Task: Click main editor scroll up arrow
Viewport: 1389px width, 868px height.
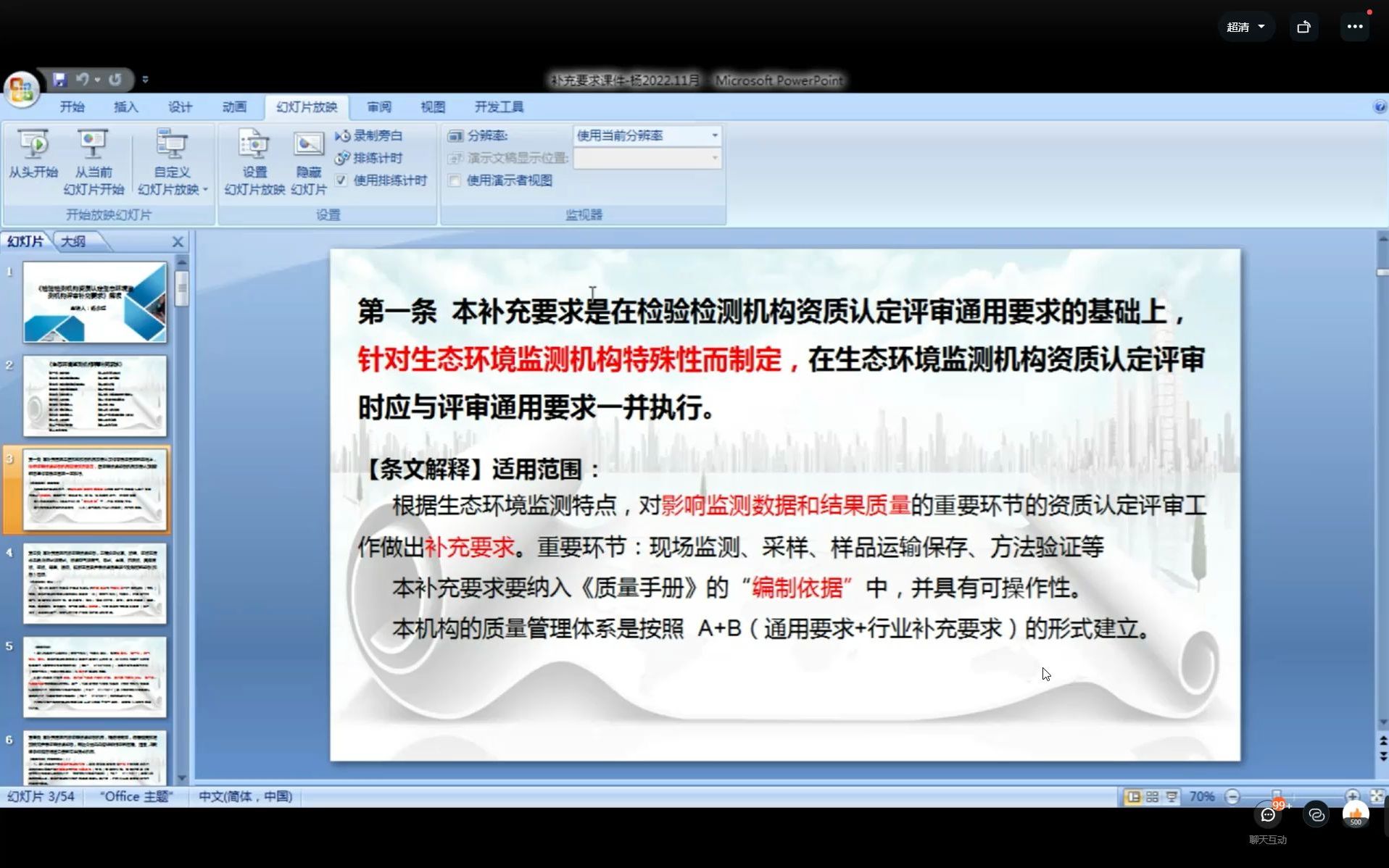Action: [x=1382, y=238]
